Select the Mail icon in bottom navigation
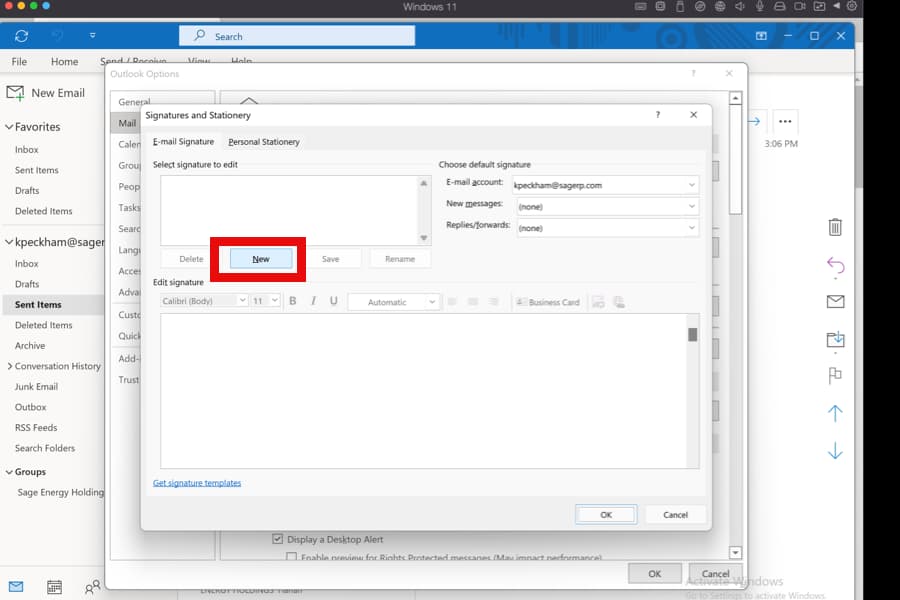900x600 pixels. click(16, 587)
